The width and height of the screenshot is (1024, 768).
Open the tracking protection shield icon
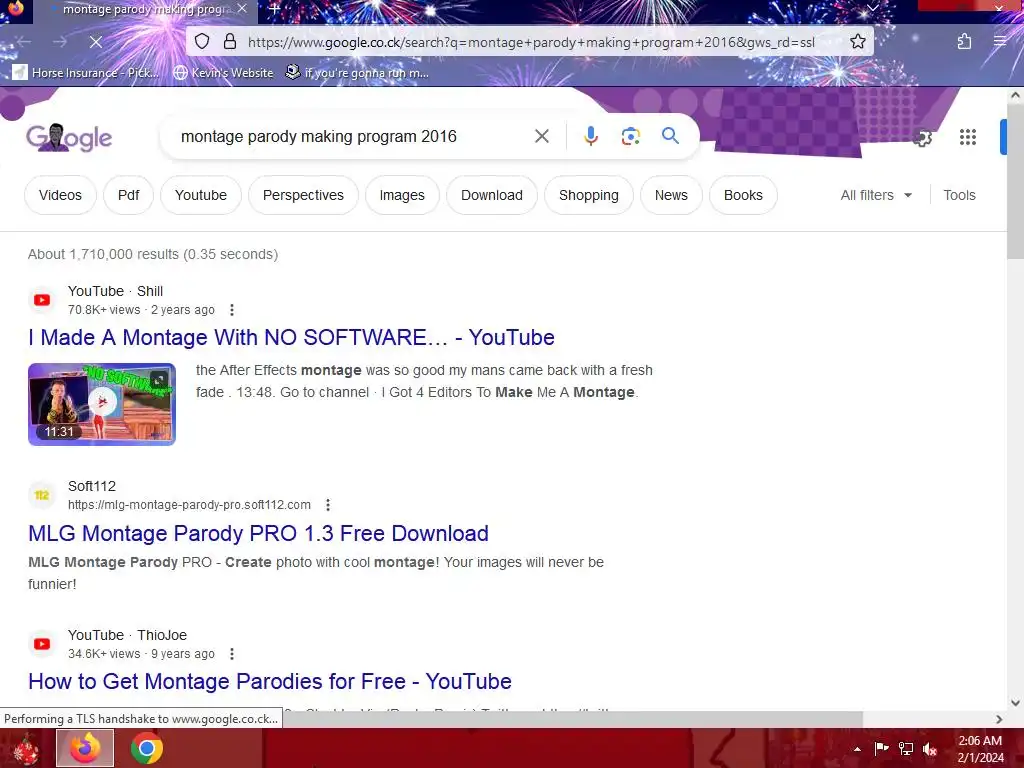click(202, 42)
